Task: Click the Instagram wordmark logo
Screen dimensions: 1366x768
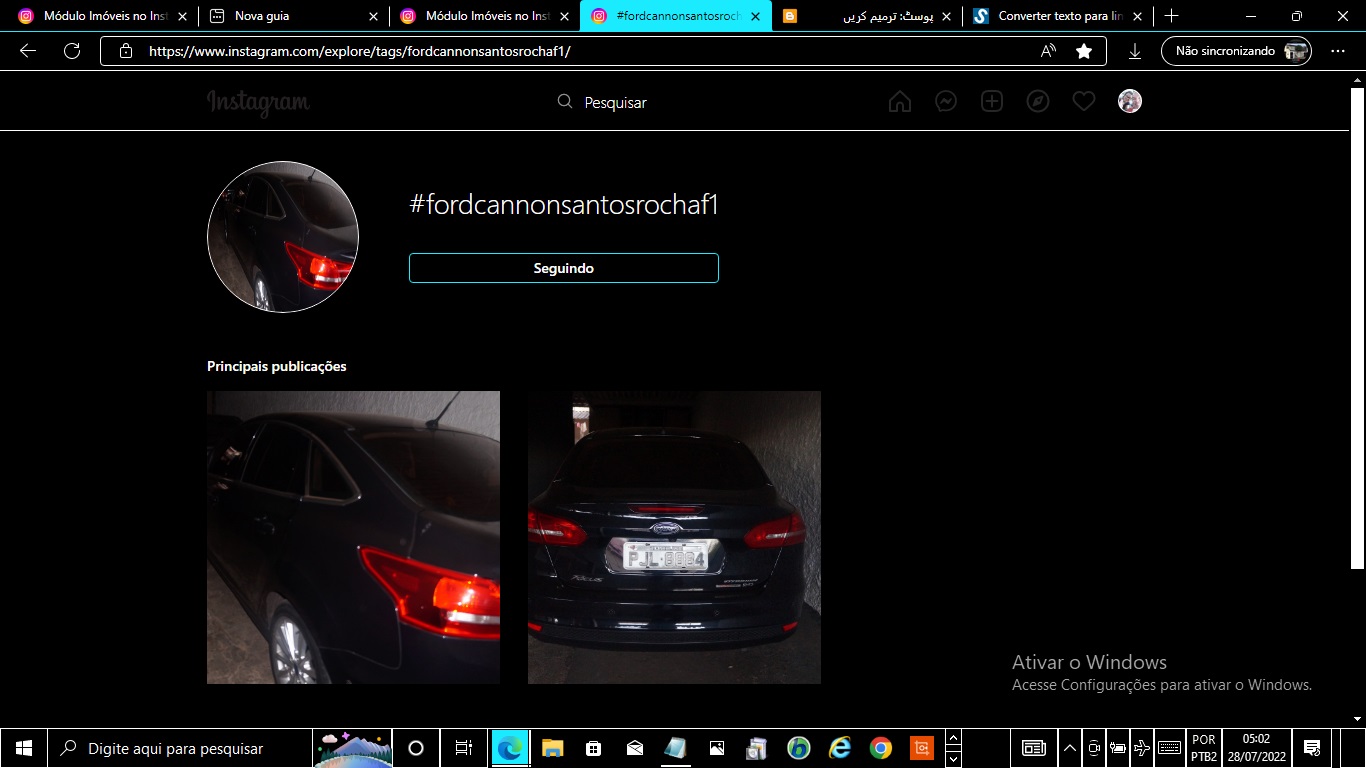Action: pyautogui.click(x=258, y=102)
